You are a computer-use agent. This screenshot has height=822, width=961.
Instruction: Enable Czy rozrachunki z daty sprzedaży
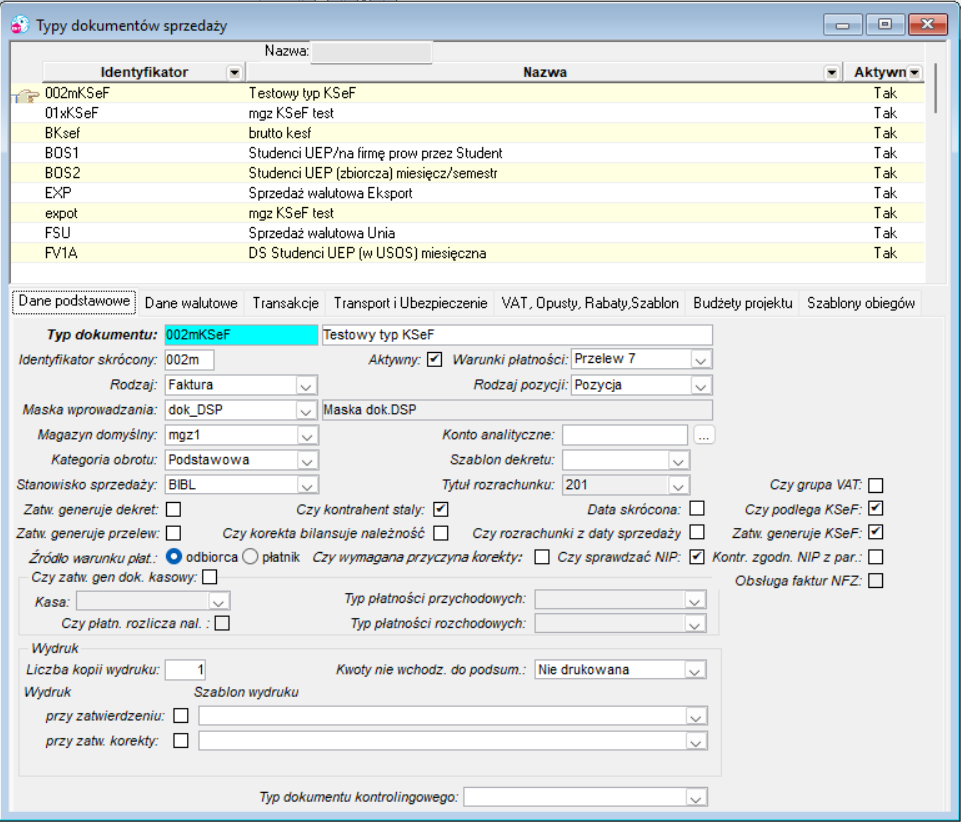[x=697, y=532]
